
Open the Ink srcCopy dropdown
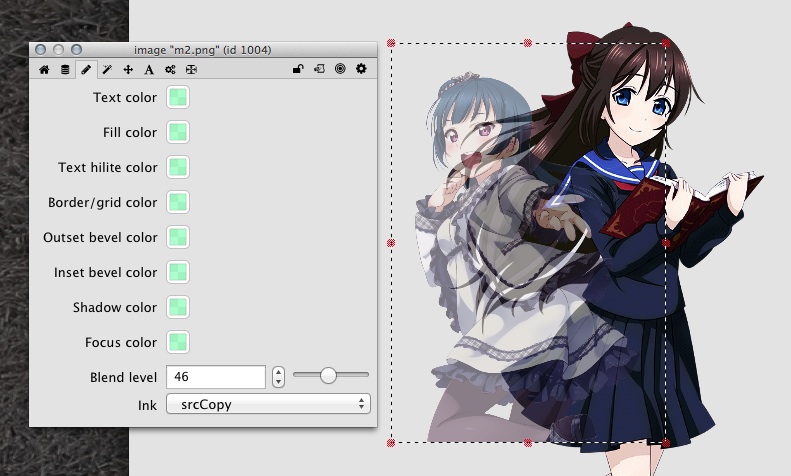point(268,404)
